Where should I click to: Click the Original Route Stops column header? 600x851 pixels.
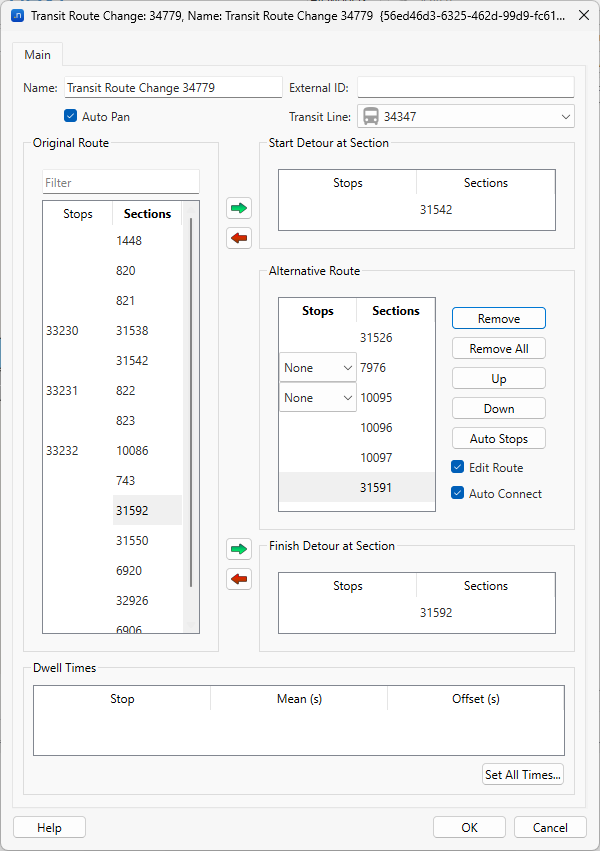pyautogui.click(x=78, y=214)
